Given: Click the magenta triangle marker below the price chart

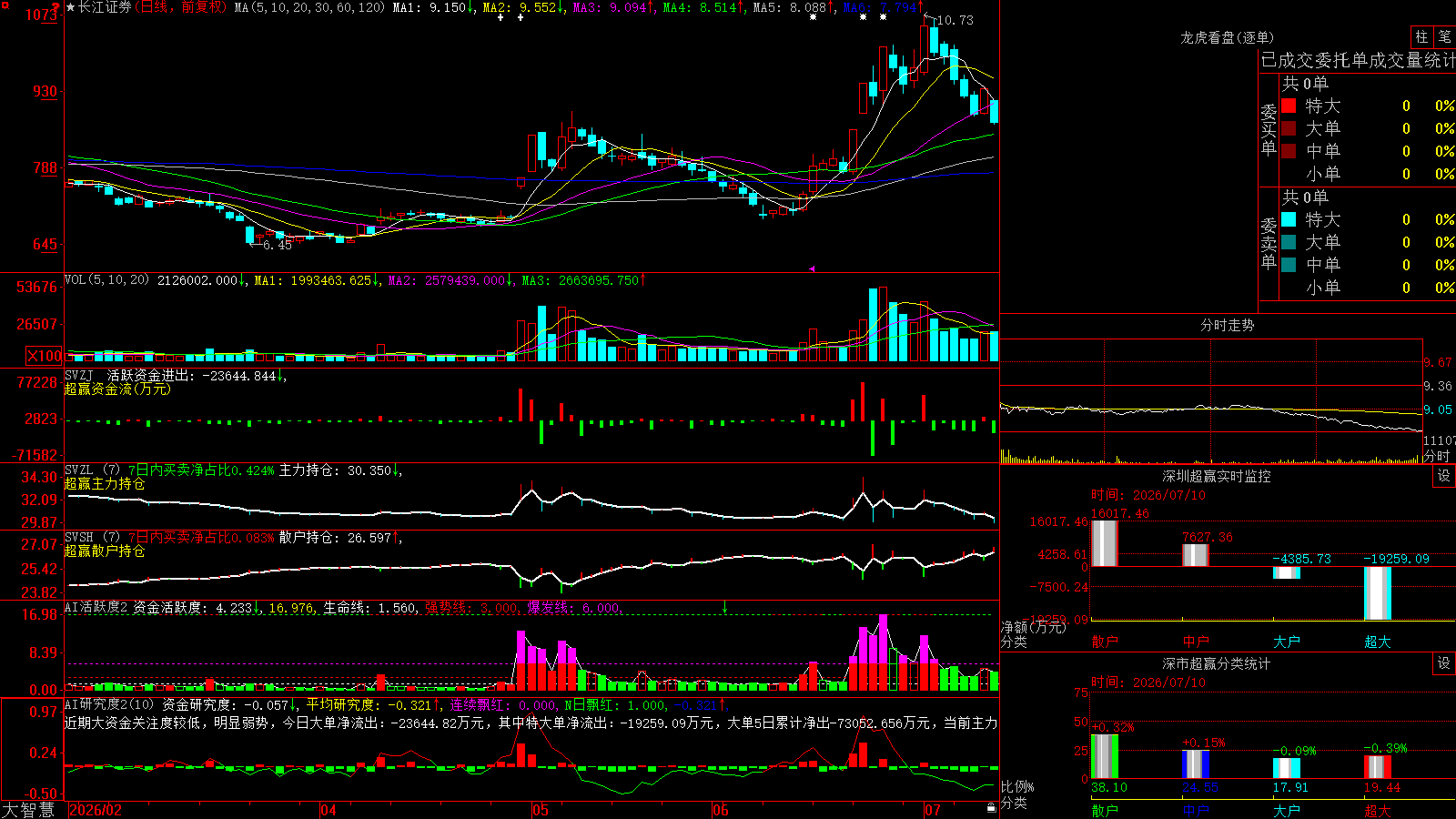Looking at the screenshot, I should 812,268.
